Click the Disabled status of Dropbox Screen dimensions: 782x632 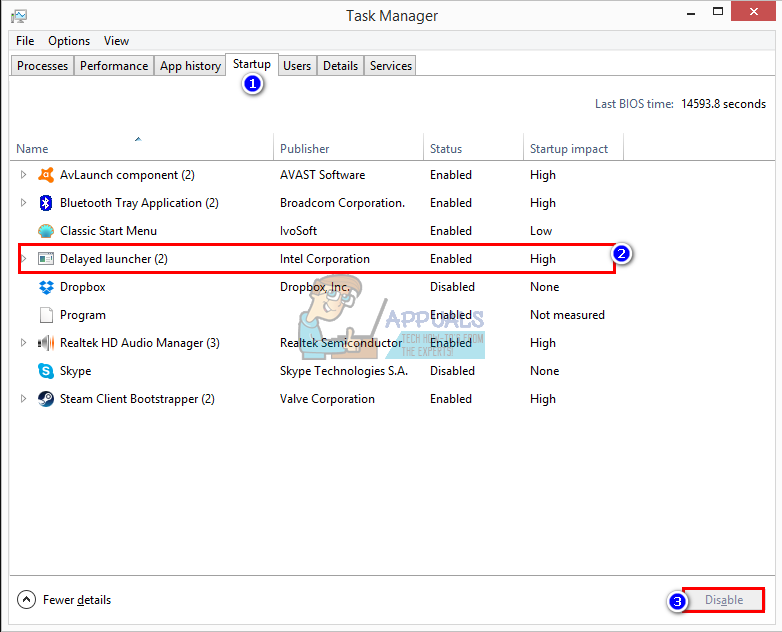pos(452,287)
